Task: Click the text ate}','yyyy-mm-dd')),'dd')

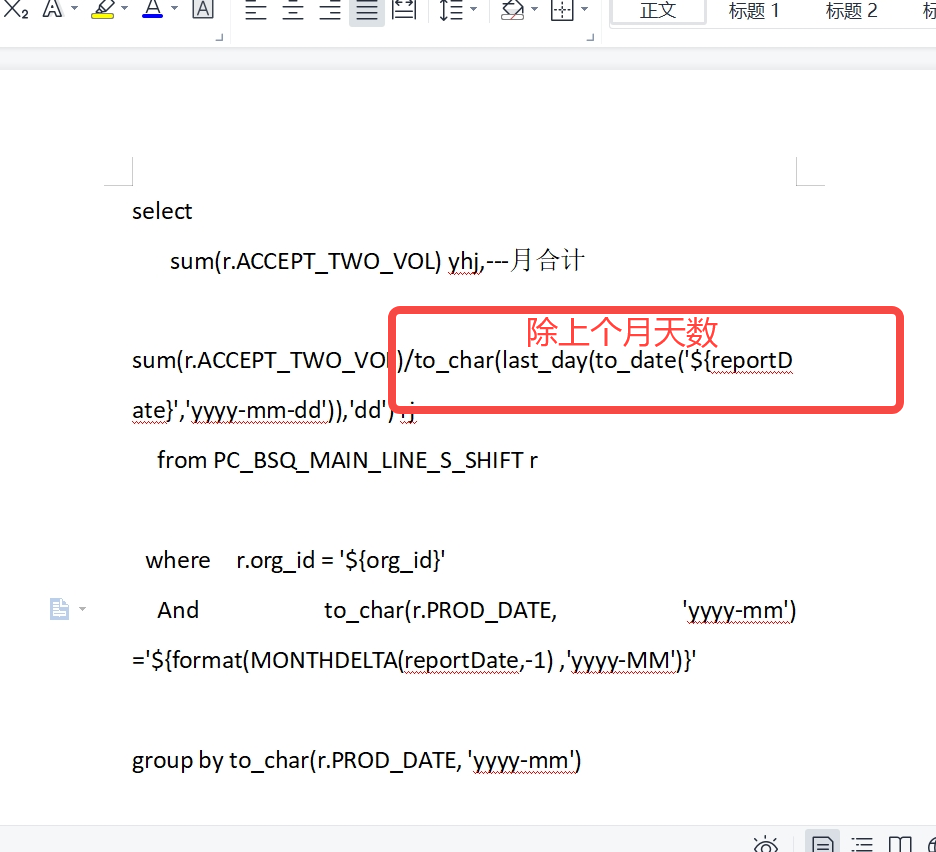Action: pyautogui.click(x=263, y=411)
